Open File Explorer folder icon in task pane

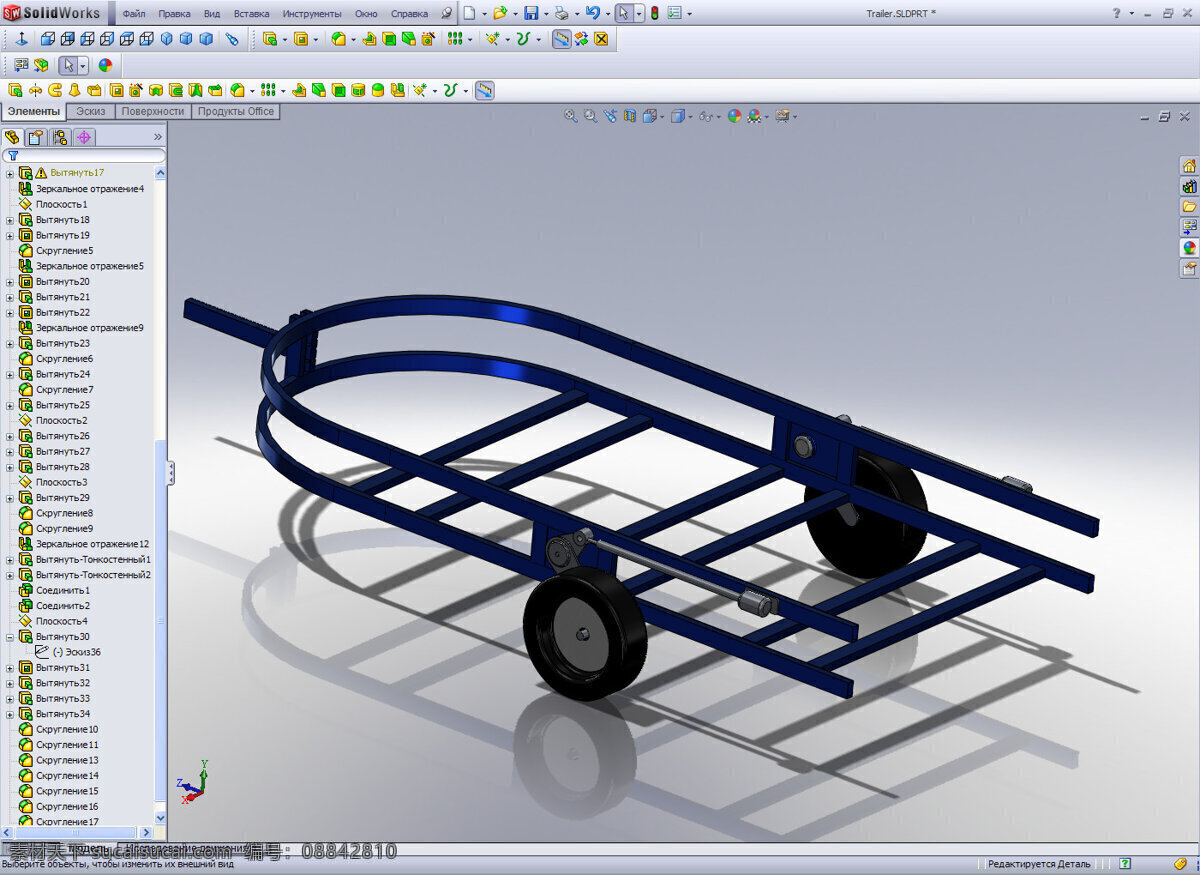click(x=1189, y=207)
